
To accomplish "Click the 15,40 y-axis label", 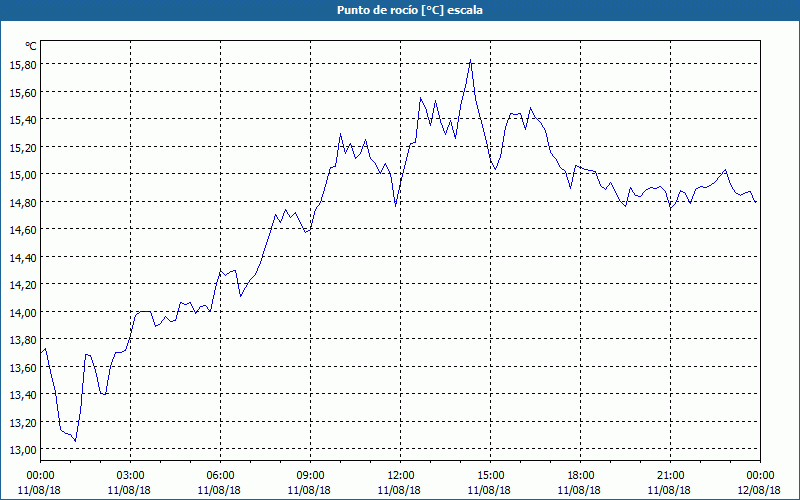I will 22,120.
